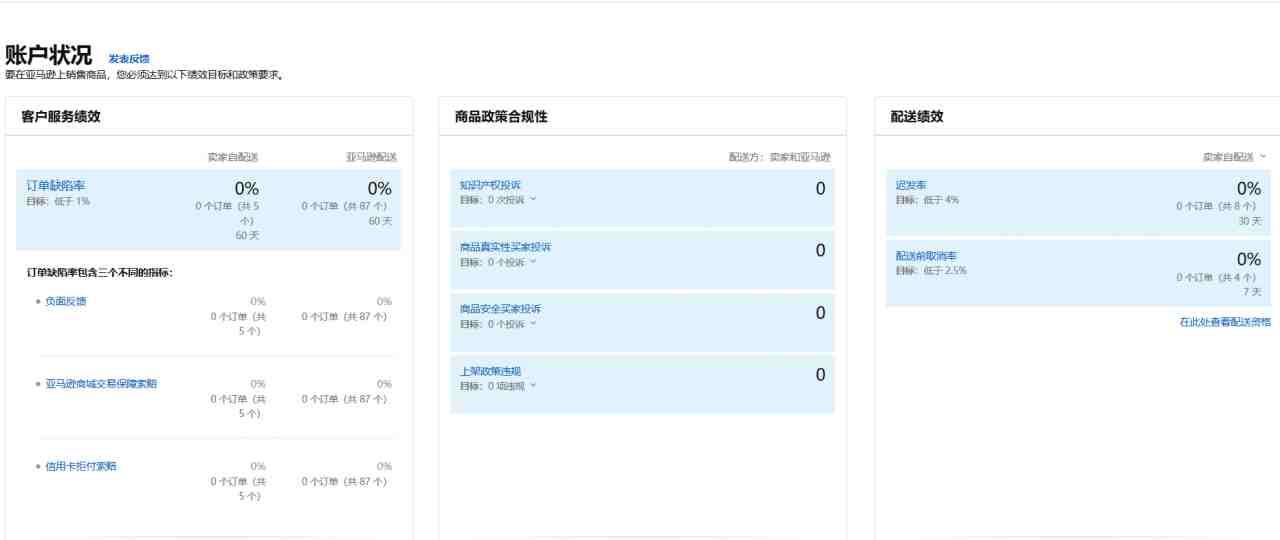
Task: Click the 知识产权投诉 count of 0
Action: point(820,188)
